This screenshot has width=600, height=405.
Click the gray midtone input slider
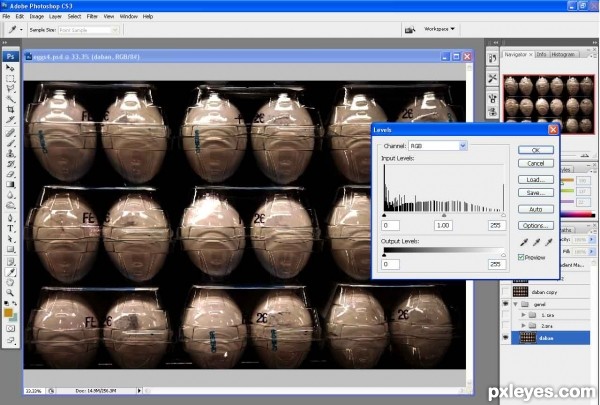[x=444, y=216]
